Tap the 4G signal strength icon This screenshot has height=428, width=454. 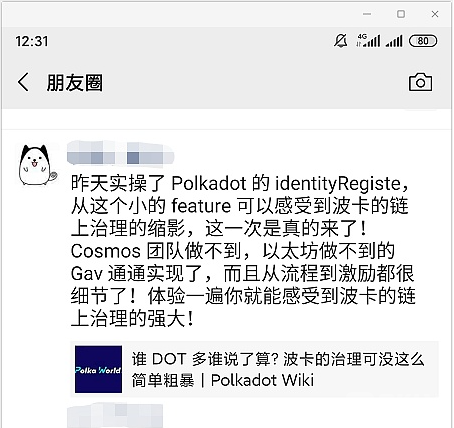(368, 41)
